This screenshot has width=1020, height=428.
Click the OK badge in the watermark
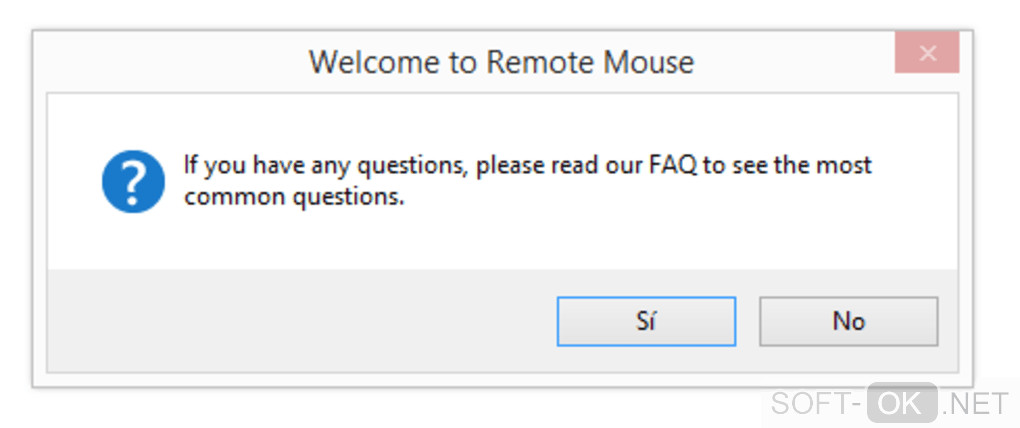901,403
